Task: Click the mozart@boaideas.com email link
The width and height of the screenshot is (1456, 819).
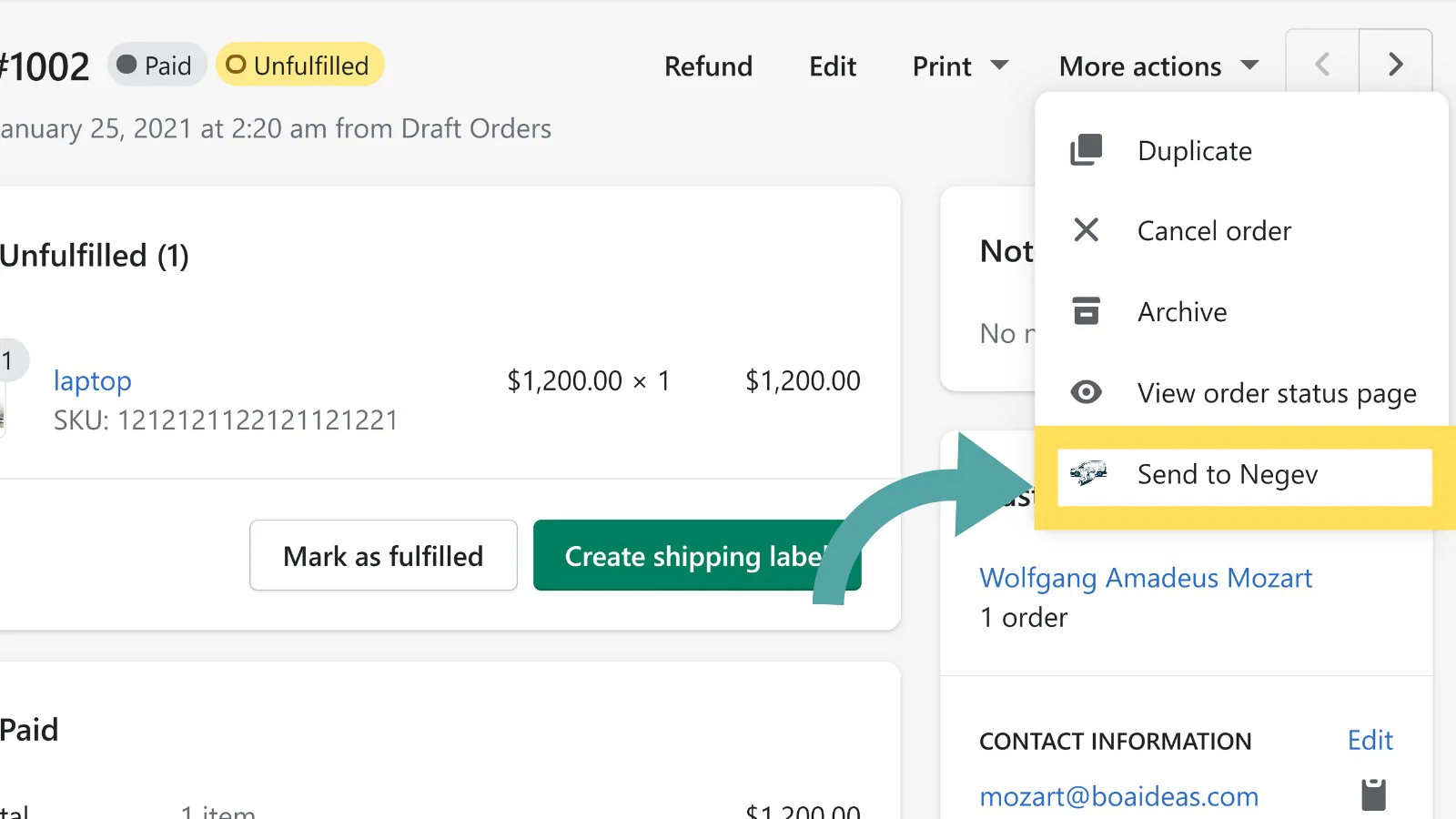Action: point(1118,796)
